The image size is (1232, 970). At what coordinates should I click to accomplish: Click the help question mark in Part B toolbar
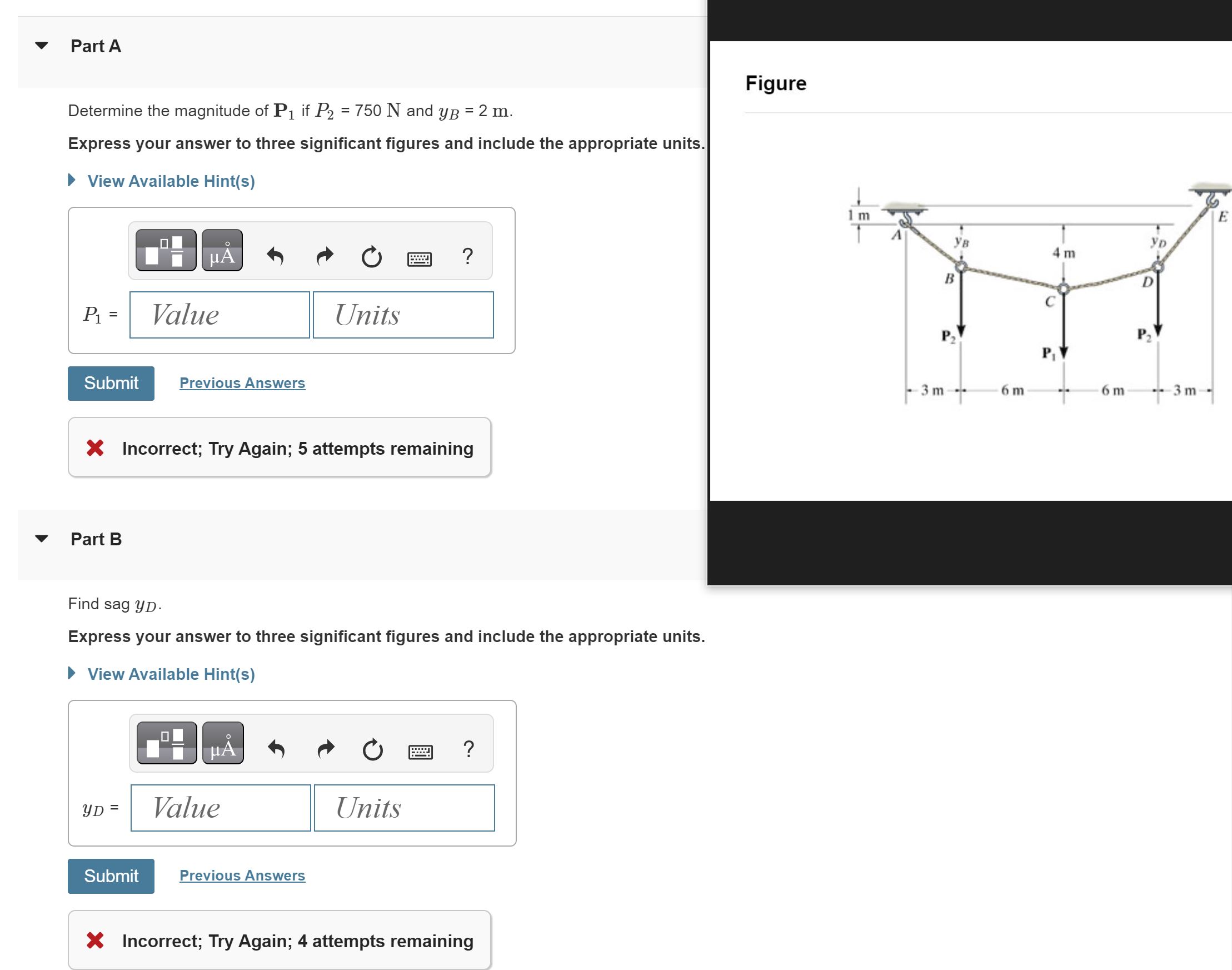click(468, 750)
